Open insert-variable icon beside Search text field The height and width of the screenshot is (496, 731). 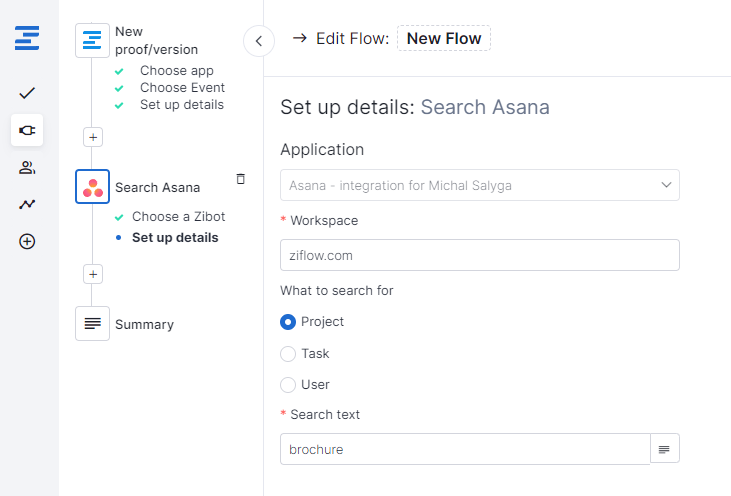(x=664, y=449)
